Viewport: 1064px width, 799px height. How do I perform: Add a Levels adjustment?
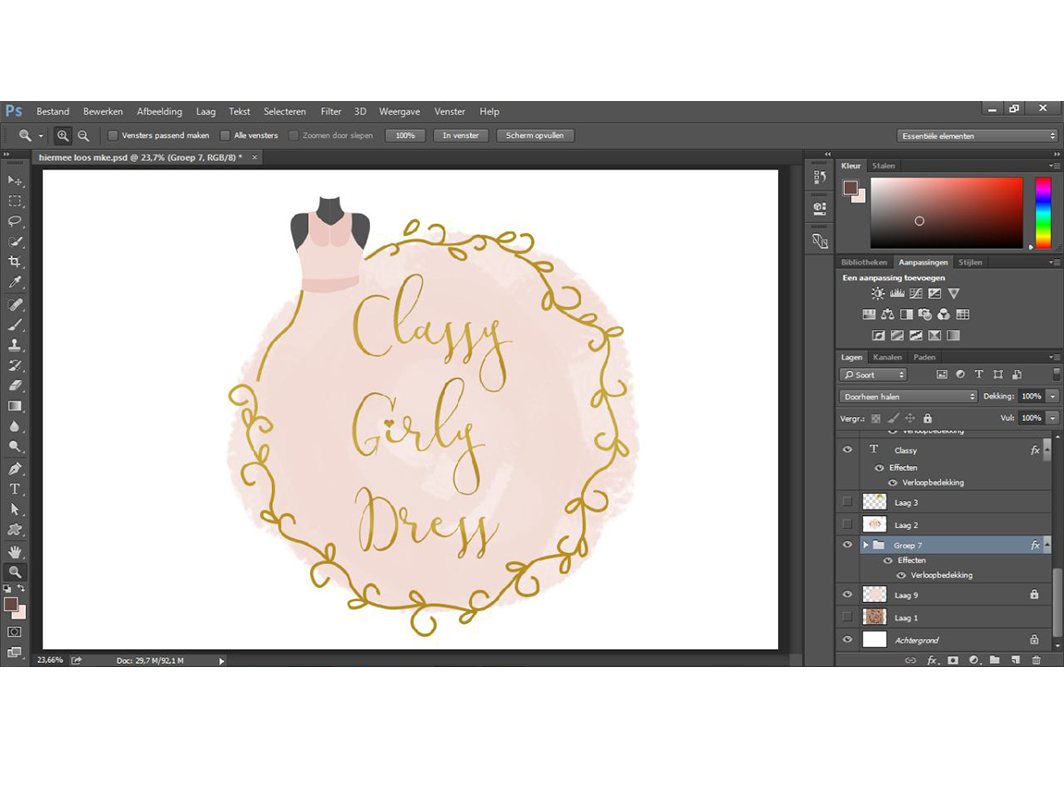point(896,293)
